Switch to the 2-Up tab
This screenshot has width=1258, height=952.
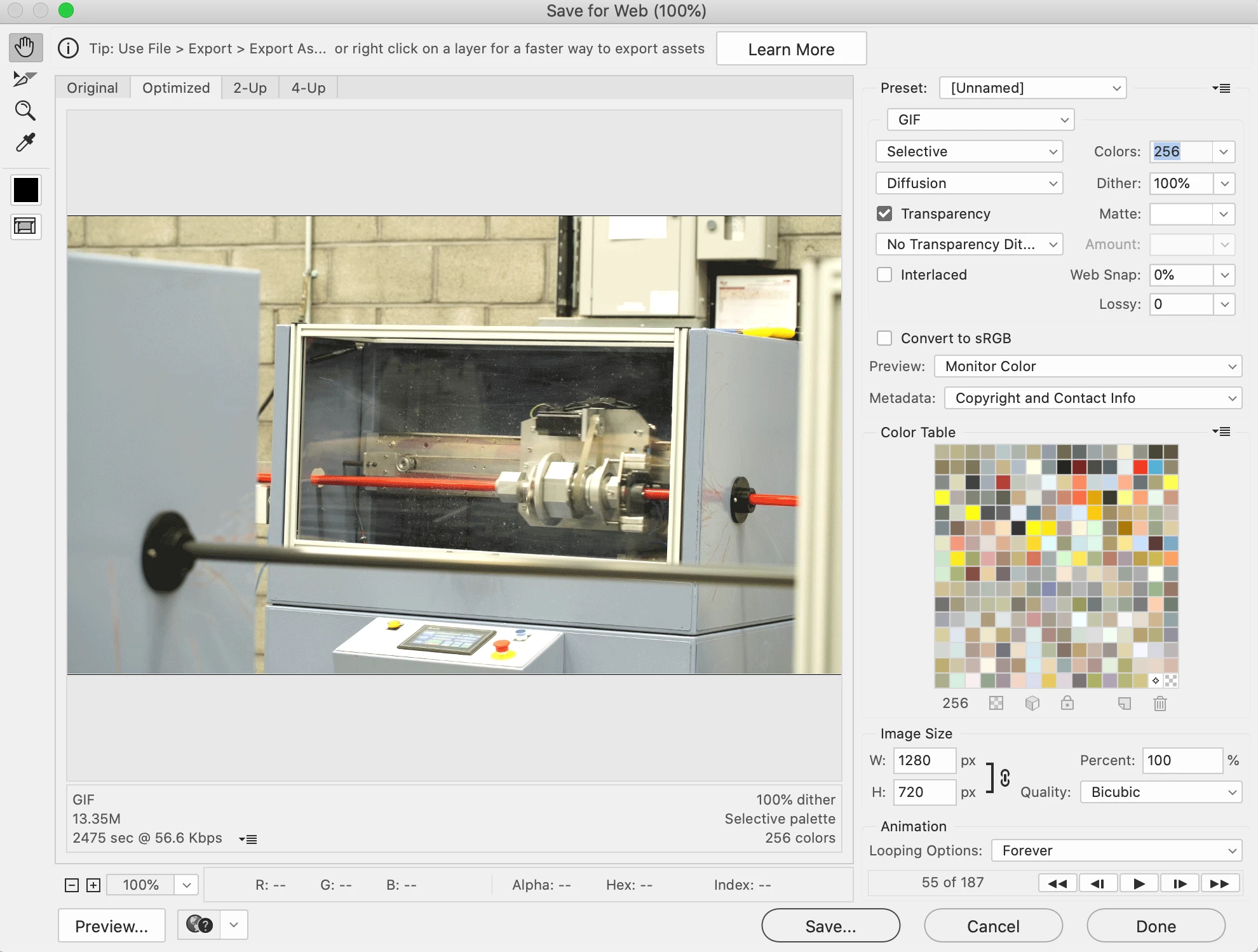pos(250,88)
